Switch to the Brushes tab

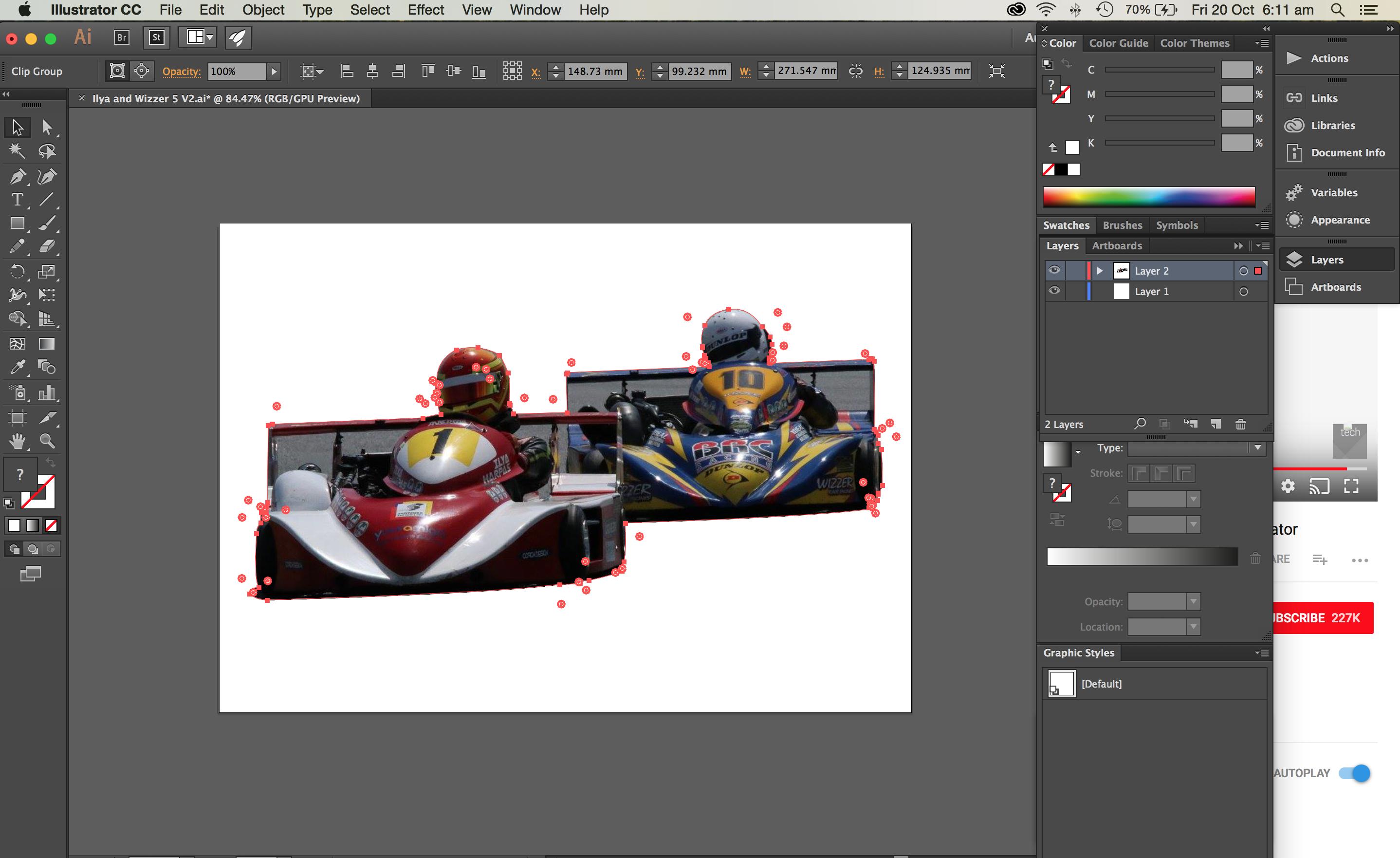click(x=1122, y=225)
